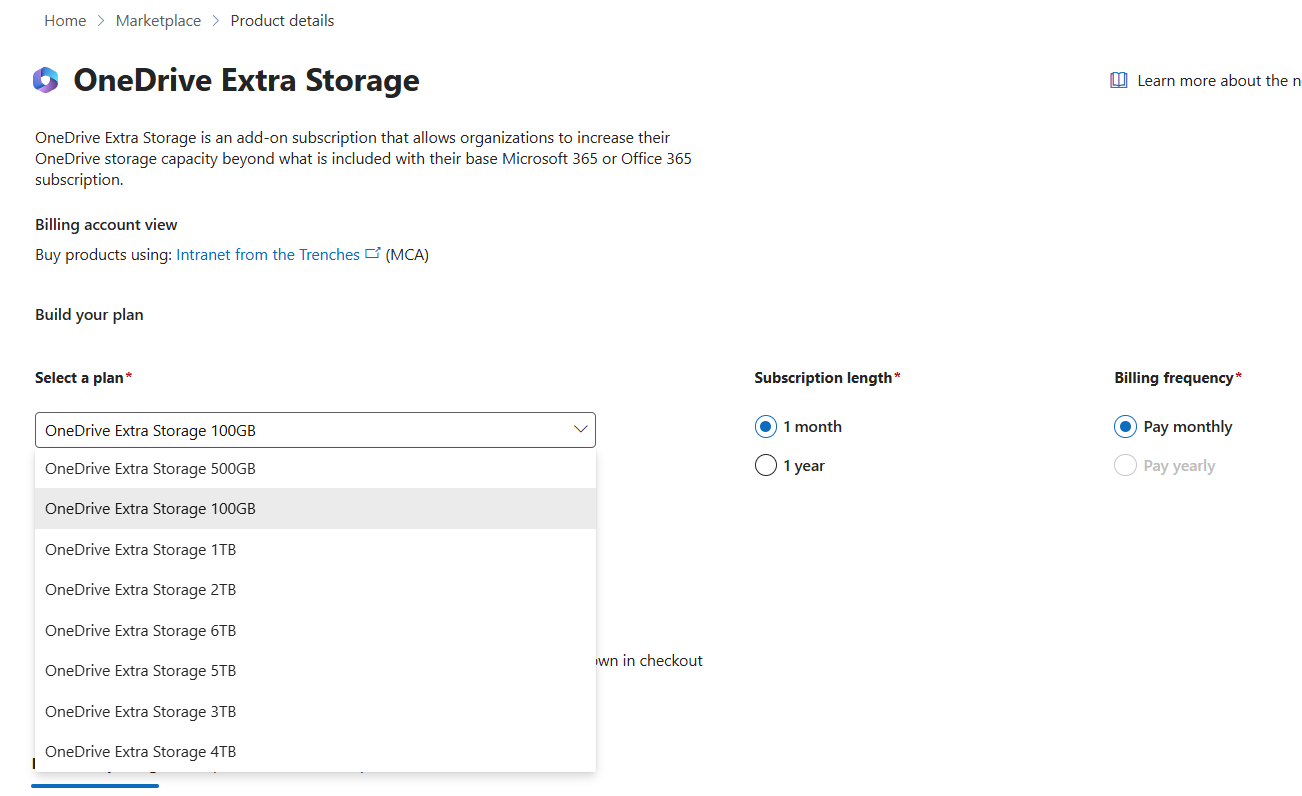Choose Pay monthly billing frequency

click(1125, 427)
